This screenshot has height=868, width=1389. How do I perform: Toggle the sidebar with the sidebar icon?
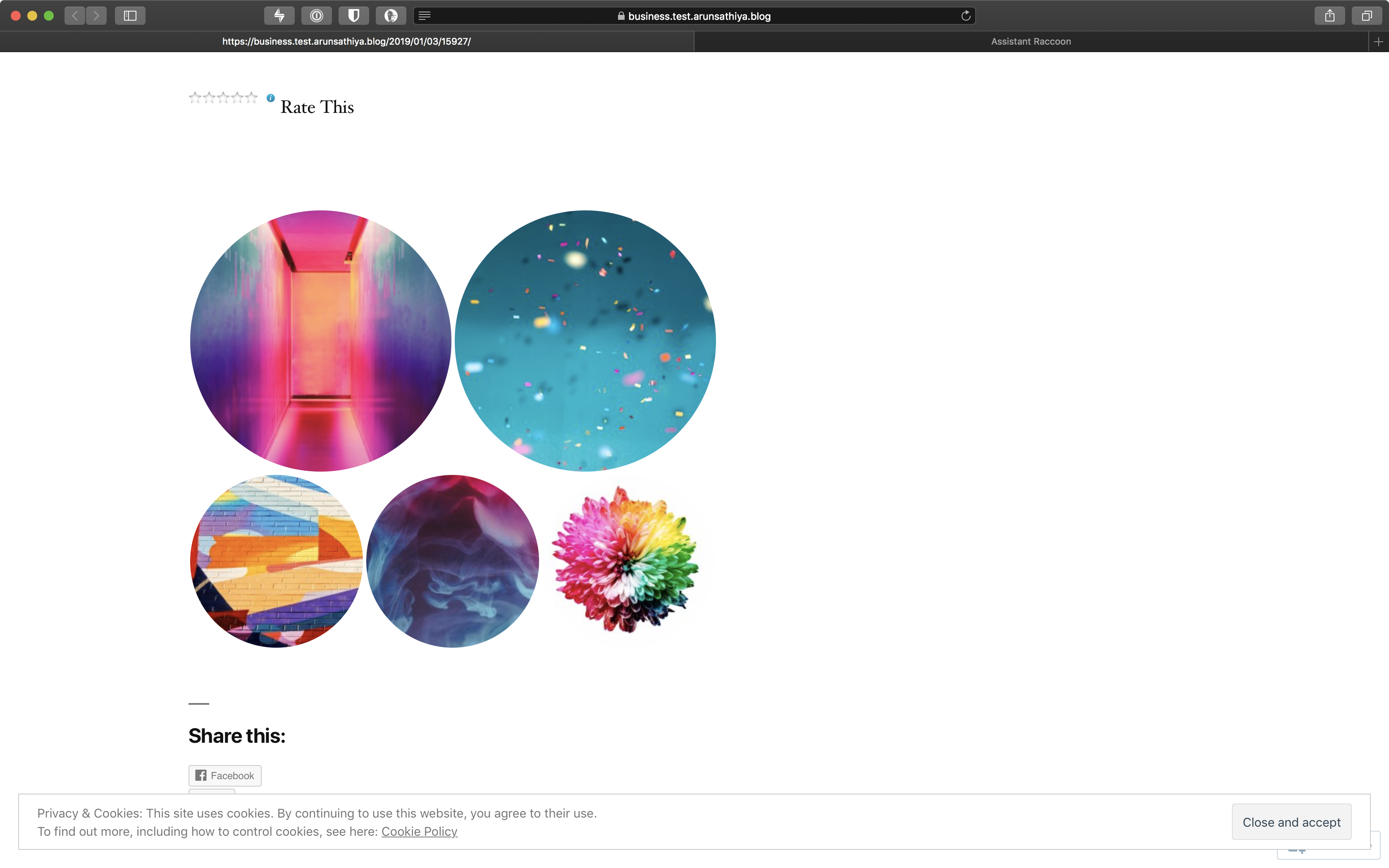[130, 16]
